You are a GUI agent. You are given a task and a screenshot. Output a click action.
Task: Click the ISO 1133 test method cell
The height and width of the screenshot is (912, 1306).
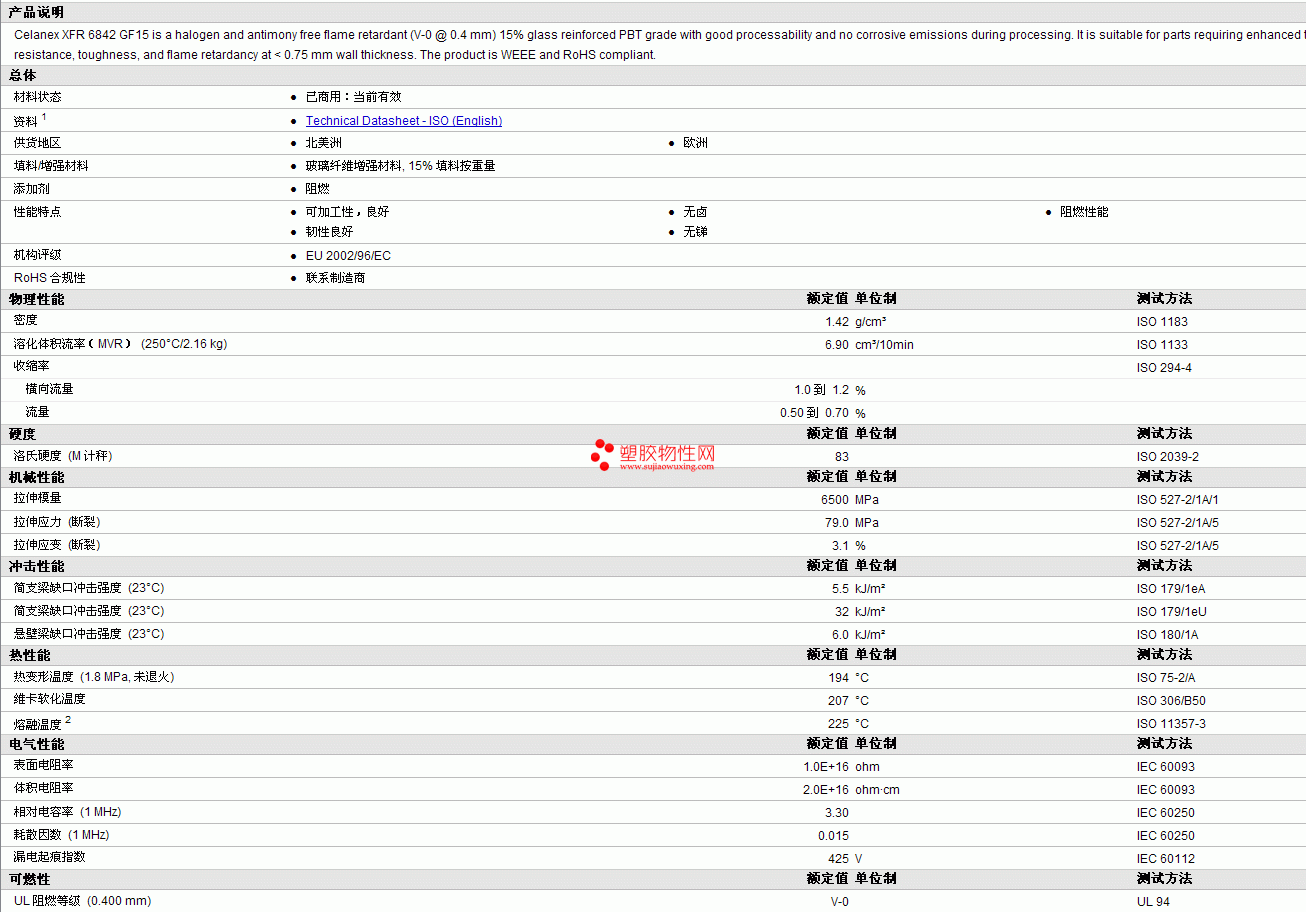point(1162,345)
